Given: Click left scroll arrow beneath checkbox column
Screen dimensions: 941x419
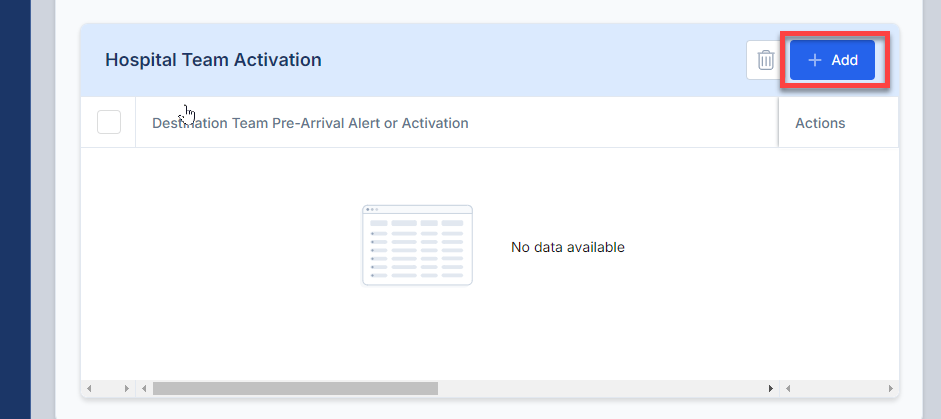Looking at the screenshot, I should [x=89, y=388].
